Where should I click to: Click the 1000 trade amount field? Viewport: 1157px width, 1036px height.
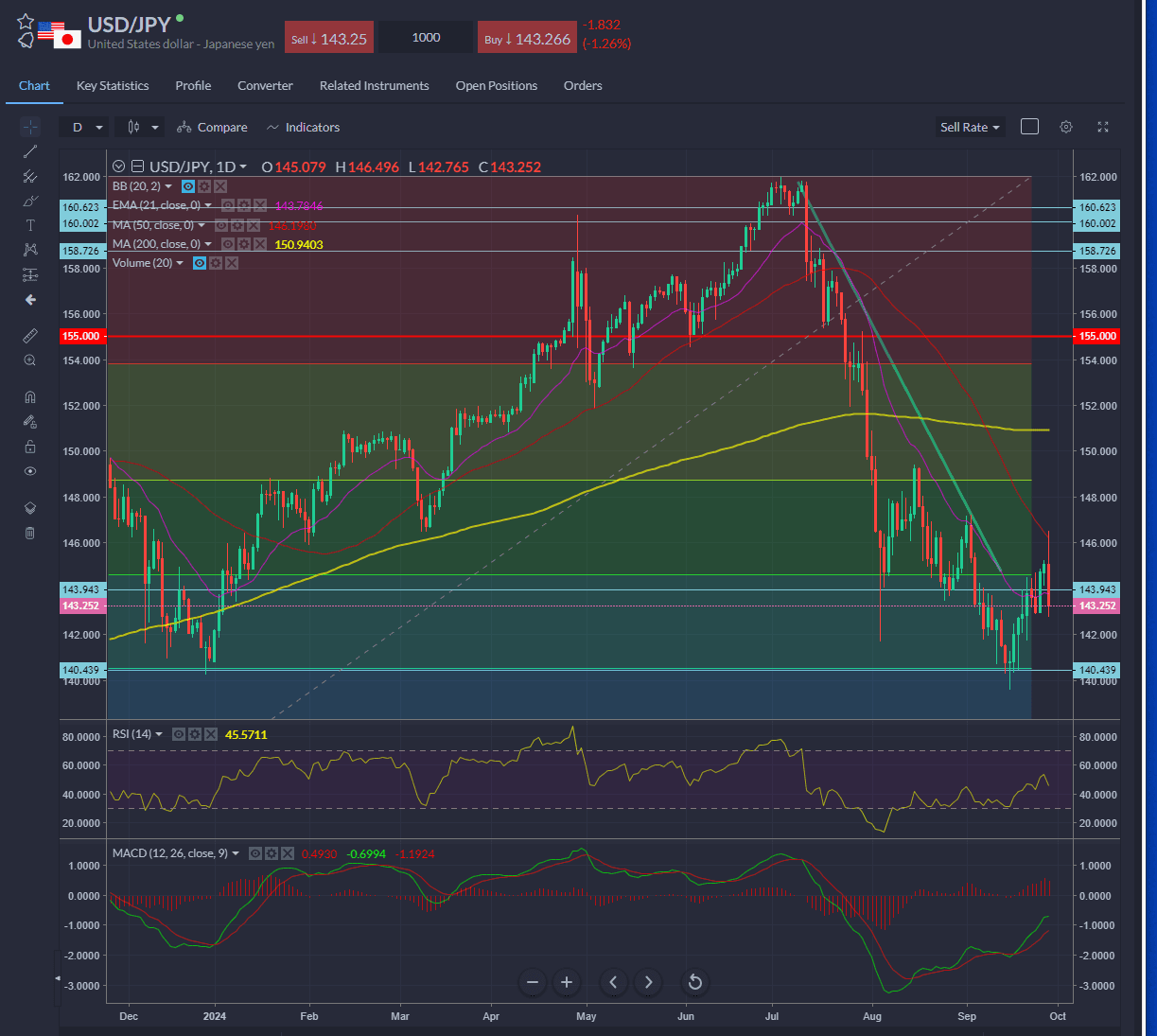(427, 38)
